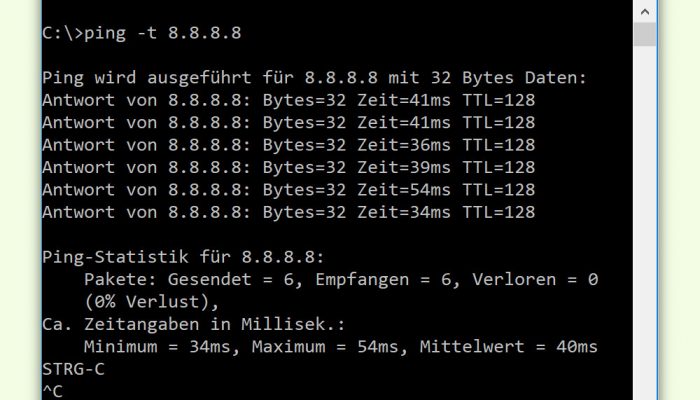Grab the vertical scrollbar thumb
The height and width of the screenshot is (400, 700).
click(645, 34)
